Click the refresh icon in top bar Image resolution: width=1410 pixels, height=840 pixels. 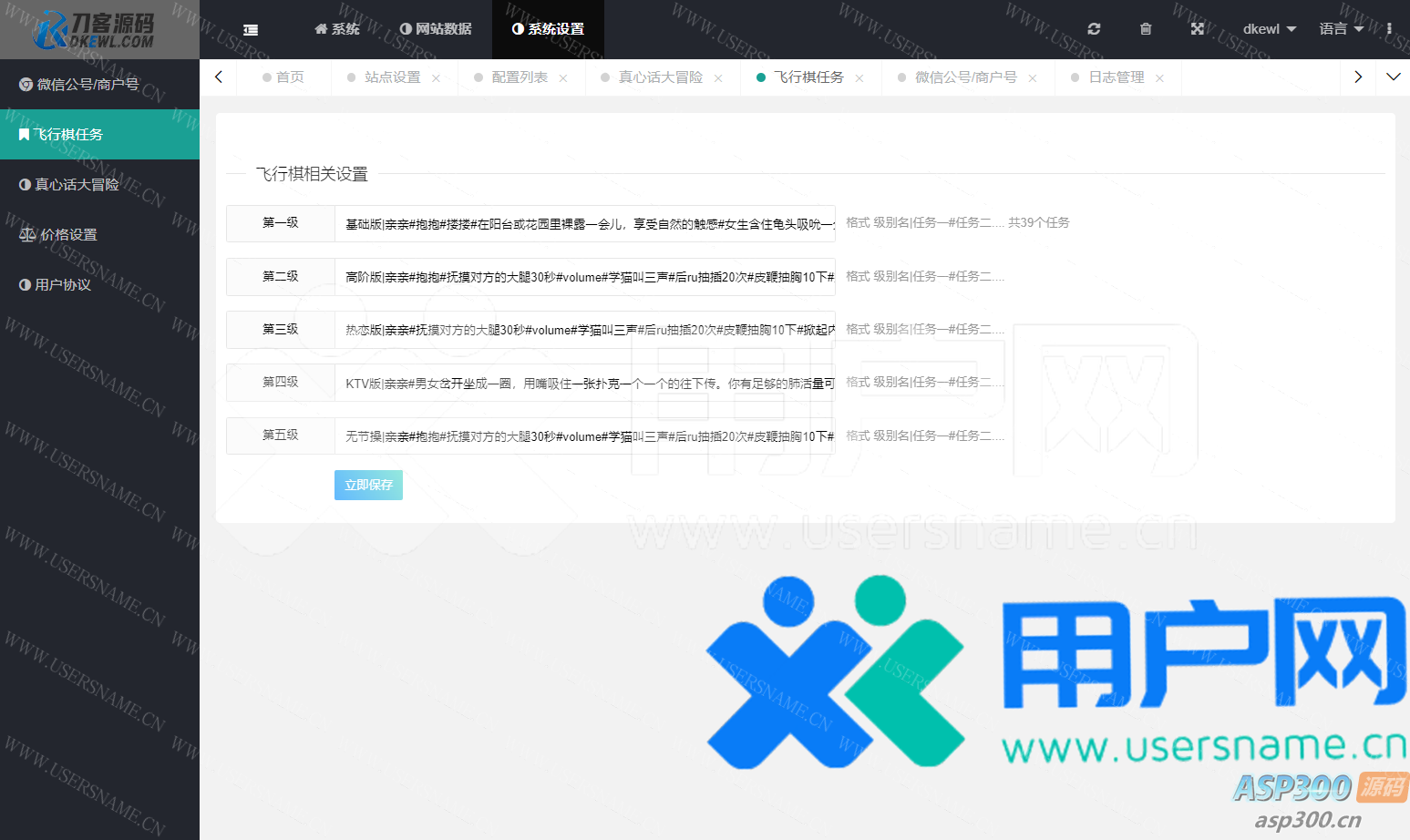point(1094,29)
